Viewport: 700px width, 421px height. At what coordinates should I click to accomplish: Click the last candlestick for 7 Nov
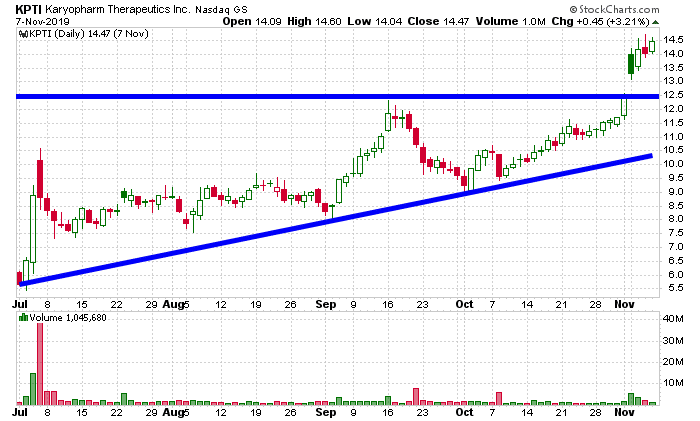coord(652,46)
